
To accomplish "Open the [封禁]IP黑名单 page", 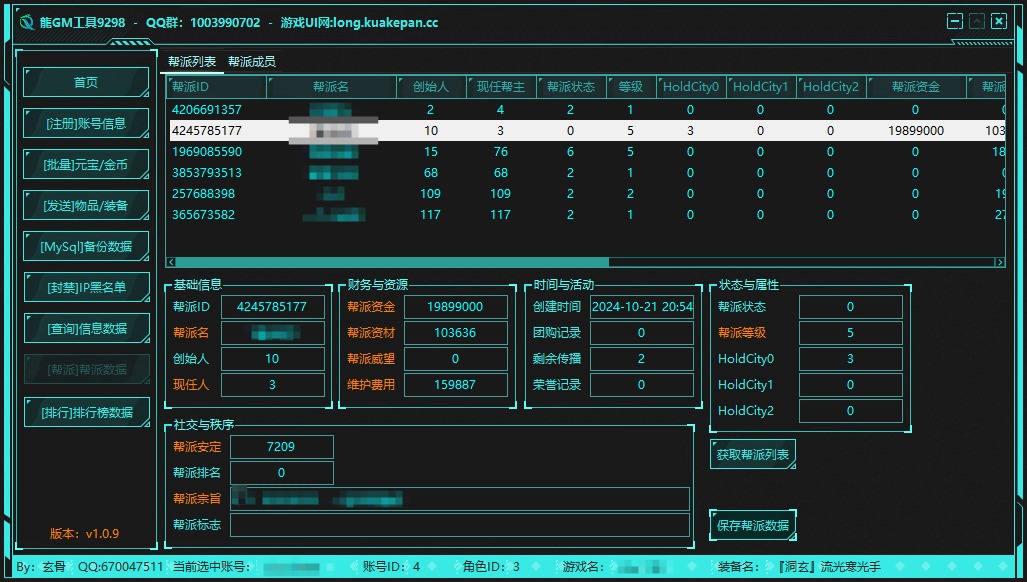I will (x=86, y=287).
